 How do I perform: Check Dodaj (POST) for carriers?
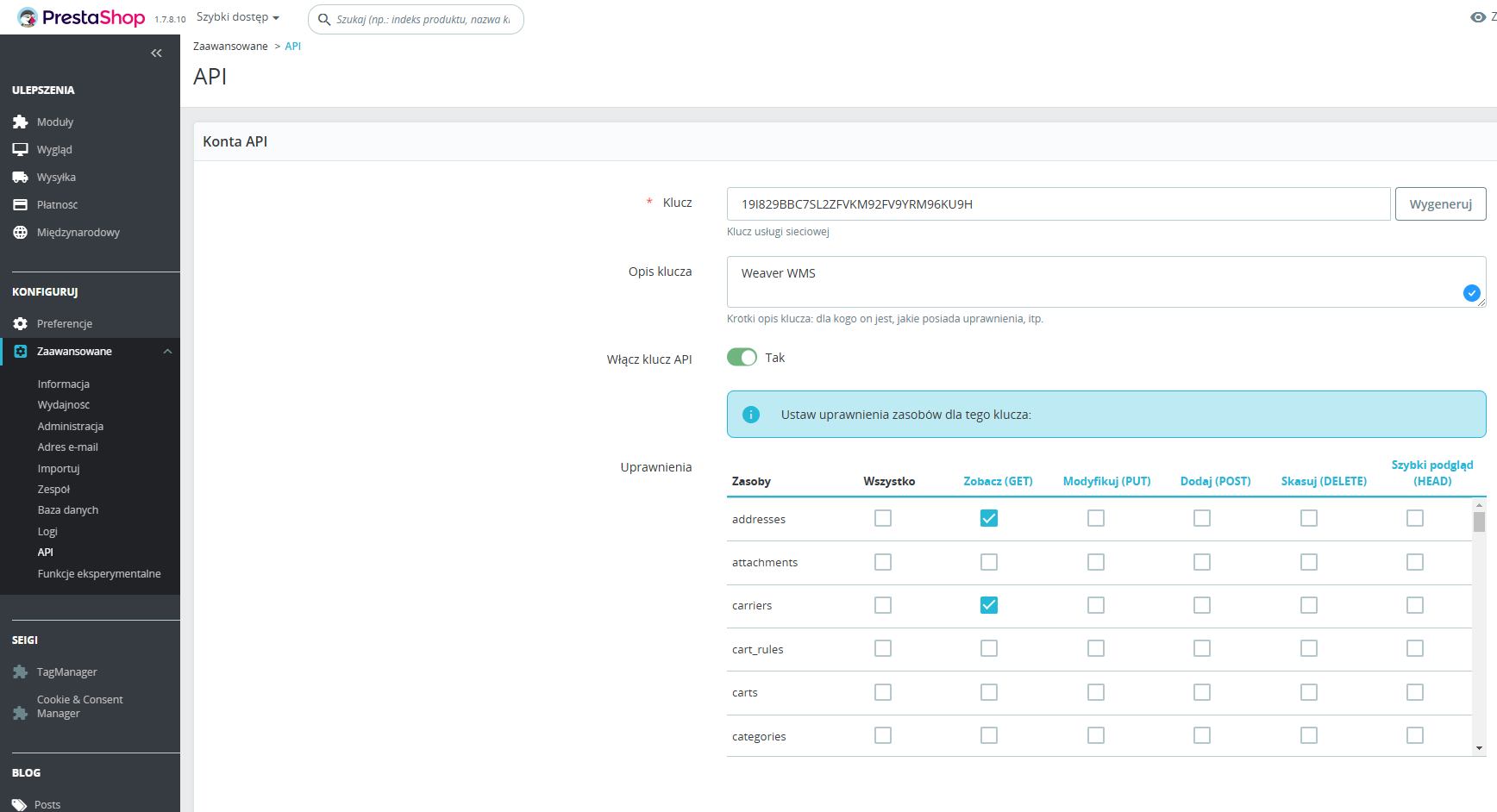click(1202, 605)
